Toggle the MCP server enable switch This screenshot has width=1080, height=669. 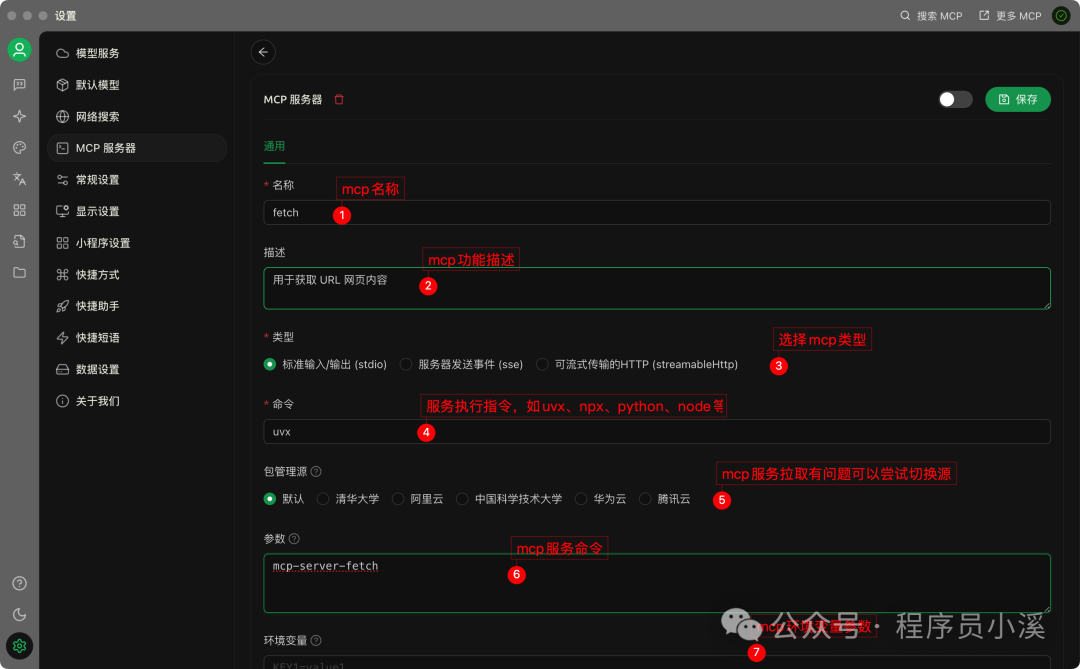[x=955, y=99]
